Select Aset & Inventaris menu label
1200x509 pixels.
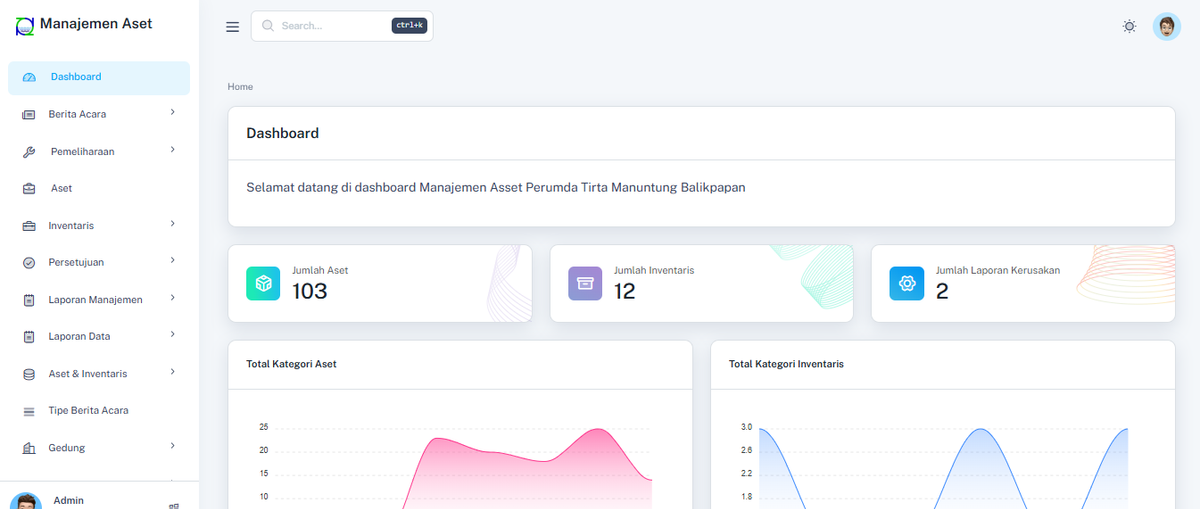coord(88,374)
